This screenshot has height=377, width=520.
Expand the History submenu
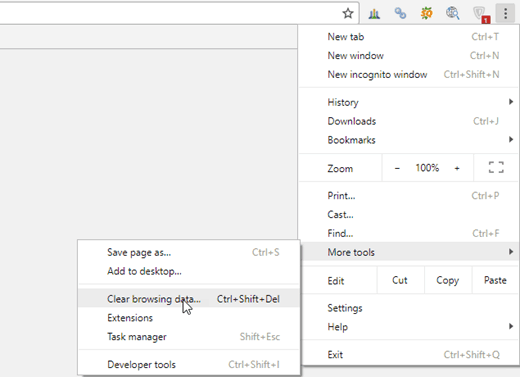pyautogui.click(x=409, y=102)
